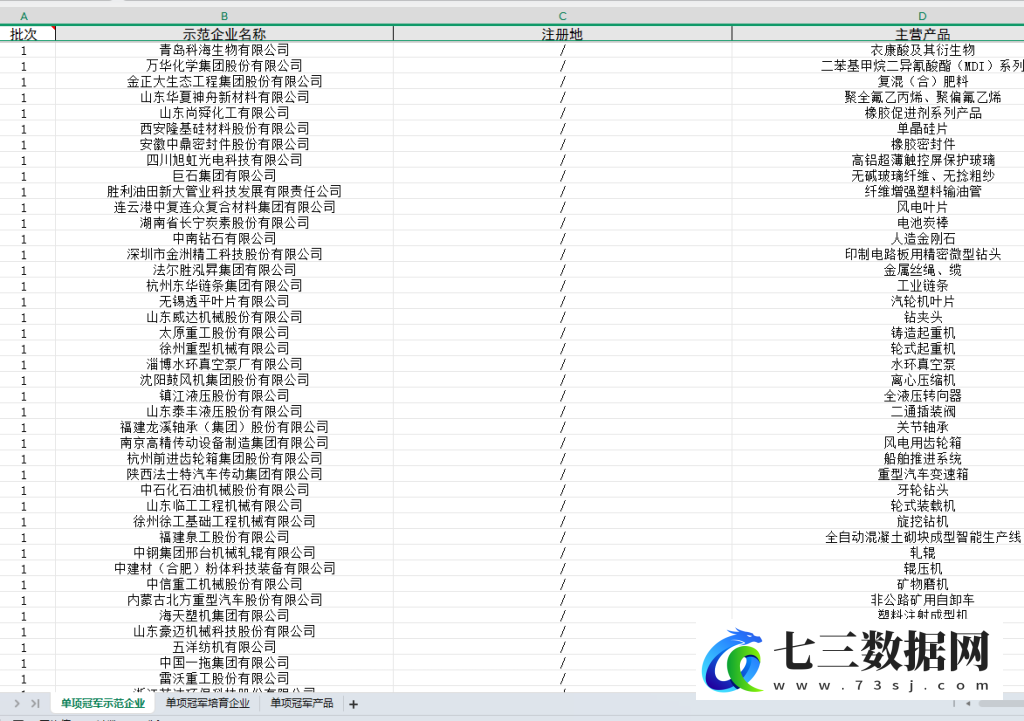Select cell 中石化石油机械股份有限公司

click(224, 490)
